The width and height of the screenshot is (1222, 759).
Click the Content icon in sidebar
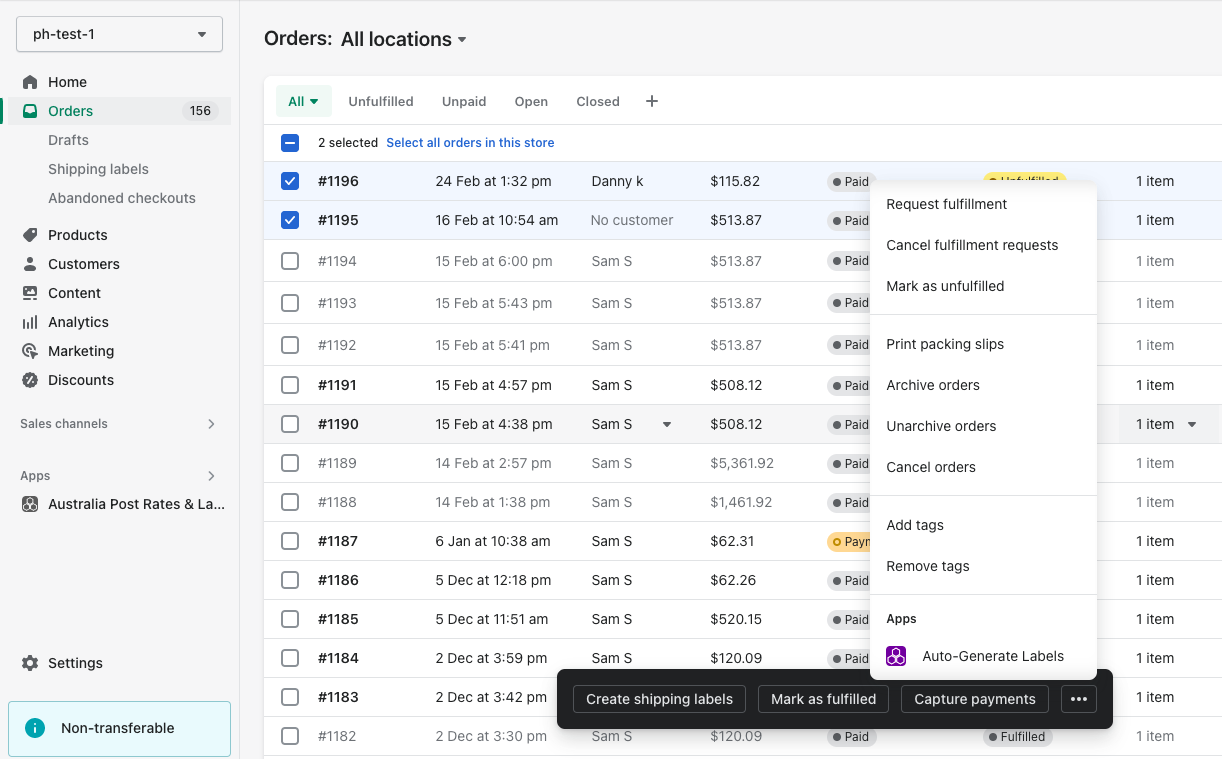[x=30, y=293]
